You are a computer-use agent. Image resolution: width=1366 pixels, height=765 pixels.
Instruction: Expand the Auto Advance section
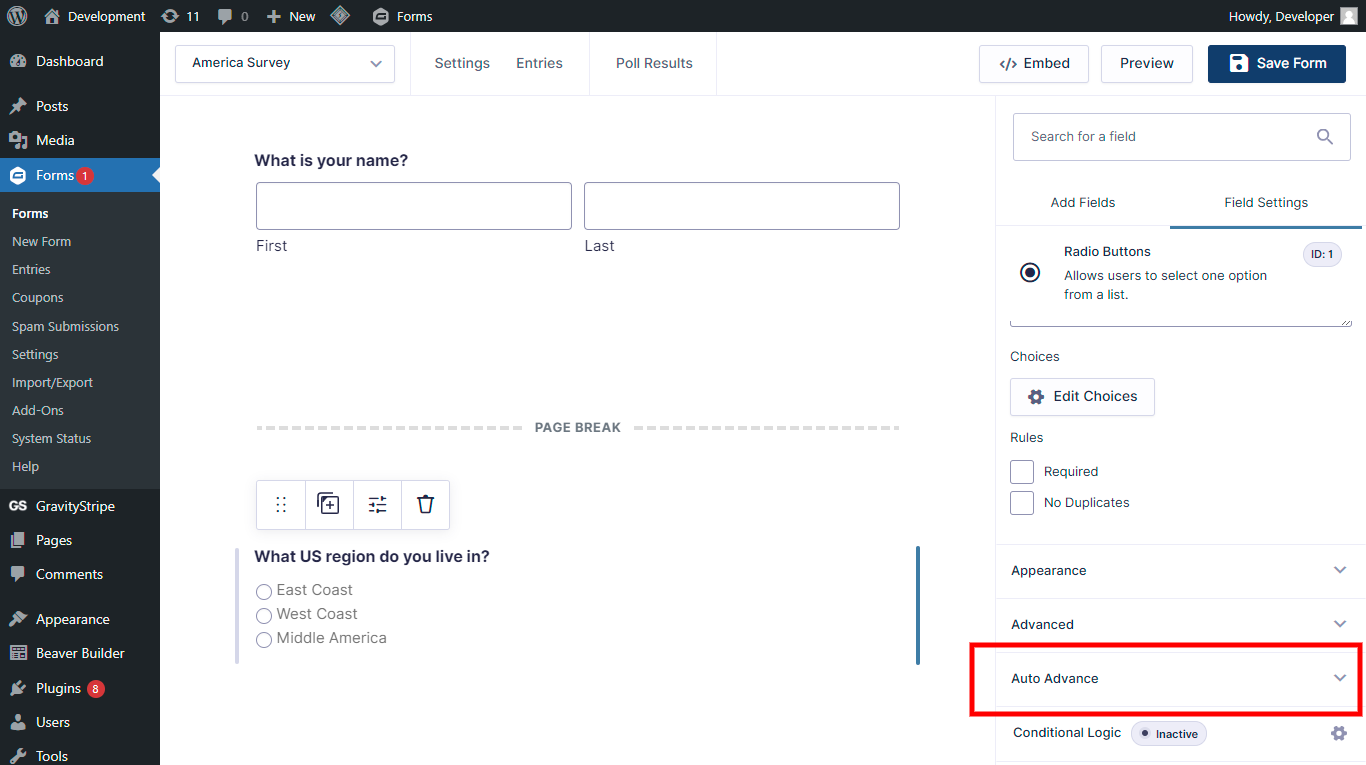(x=1180, y=679)
